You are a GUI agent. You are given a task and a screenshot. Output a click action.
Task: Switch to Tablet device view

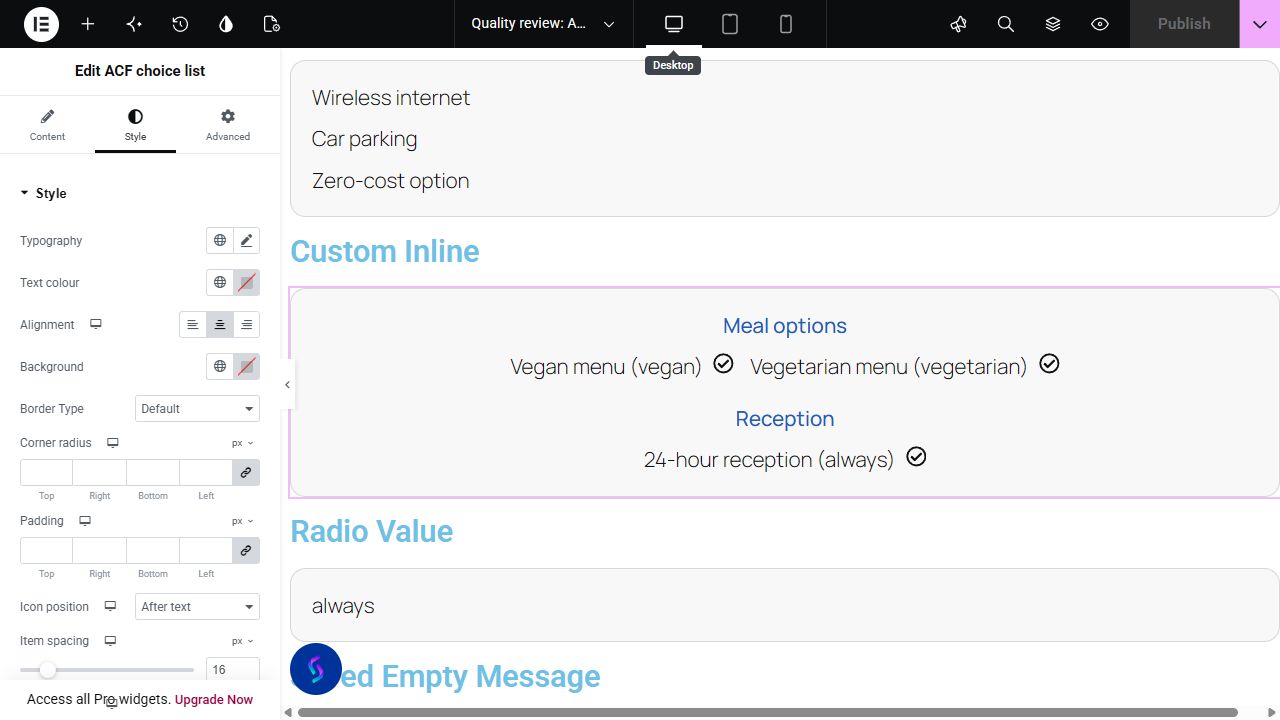[x=730, y=24]
